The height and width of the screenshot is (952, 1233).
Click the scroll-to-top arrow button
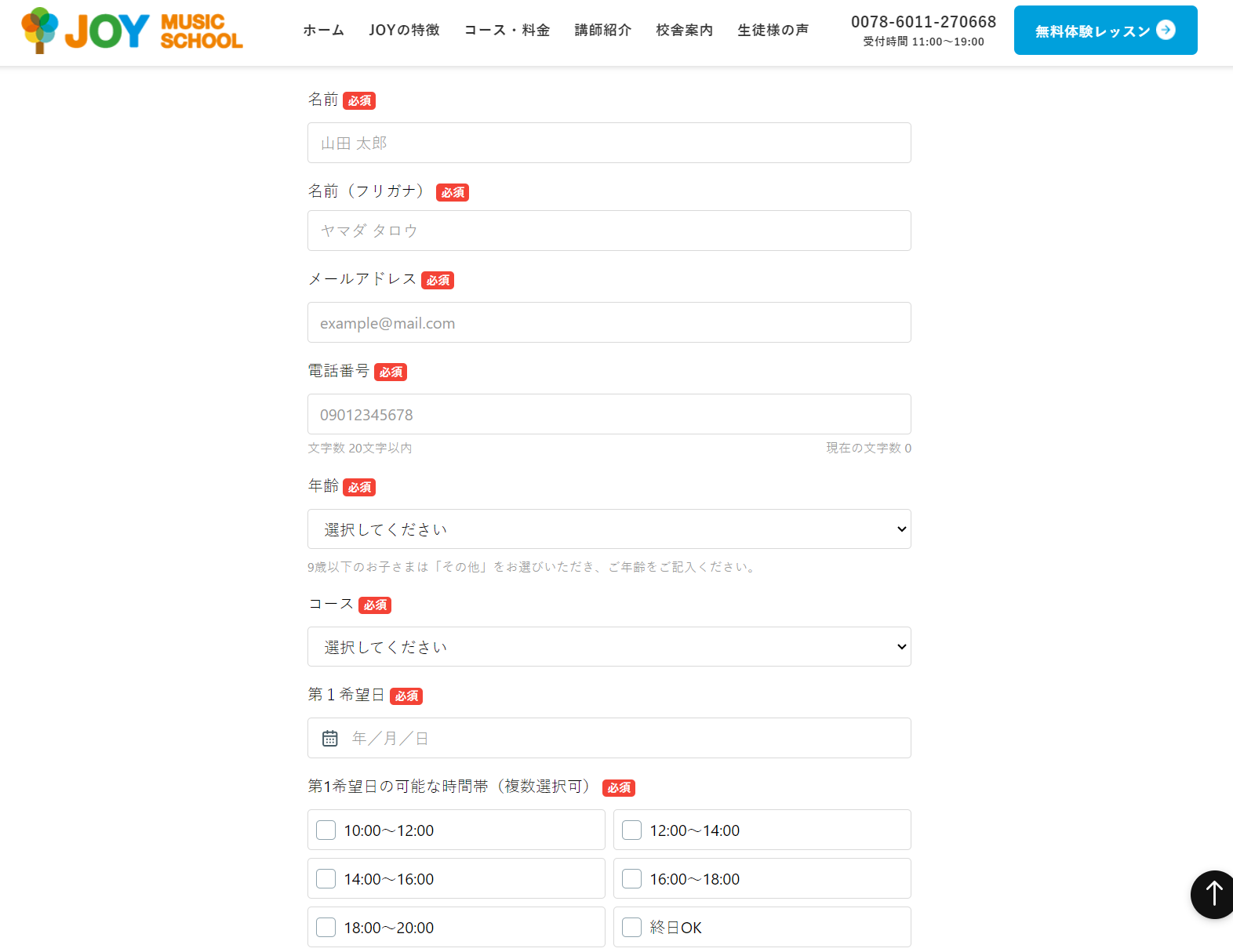tap(1213, 894)
